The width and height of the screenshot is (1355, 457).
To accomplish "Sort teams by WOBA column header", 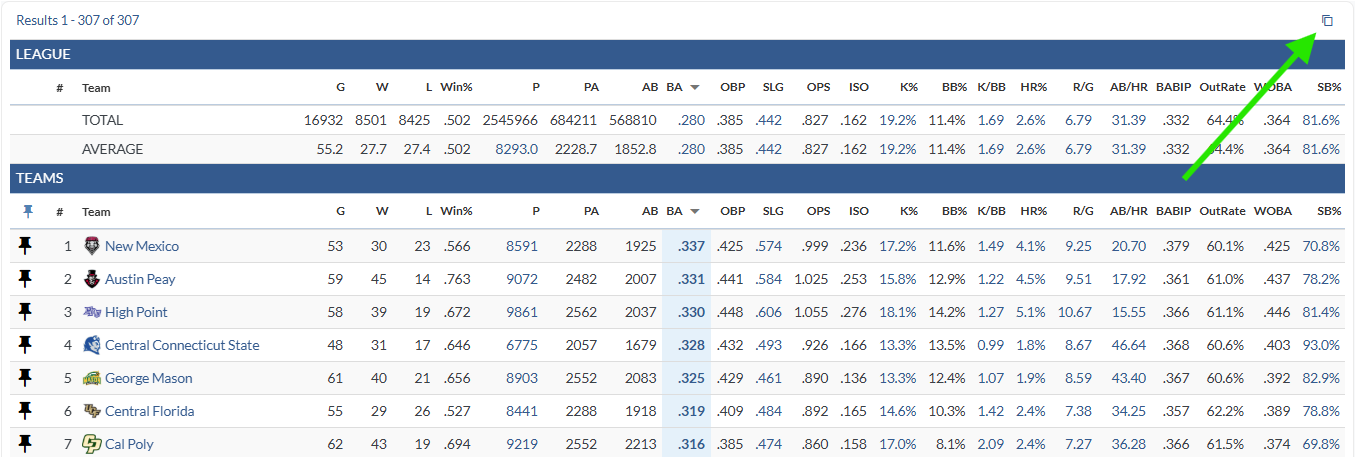I will coord(1272,212).
